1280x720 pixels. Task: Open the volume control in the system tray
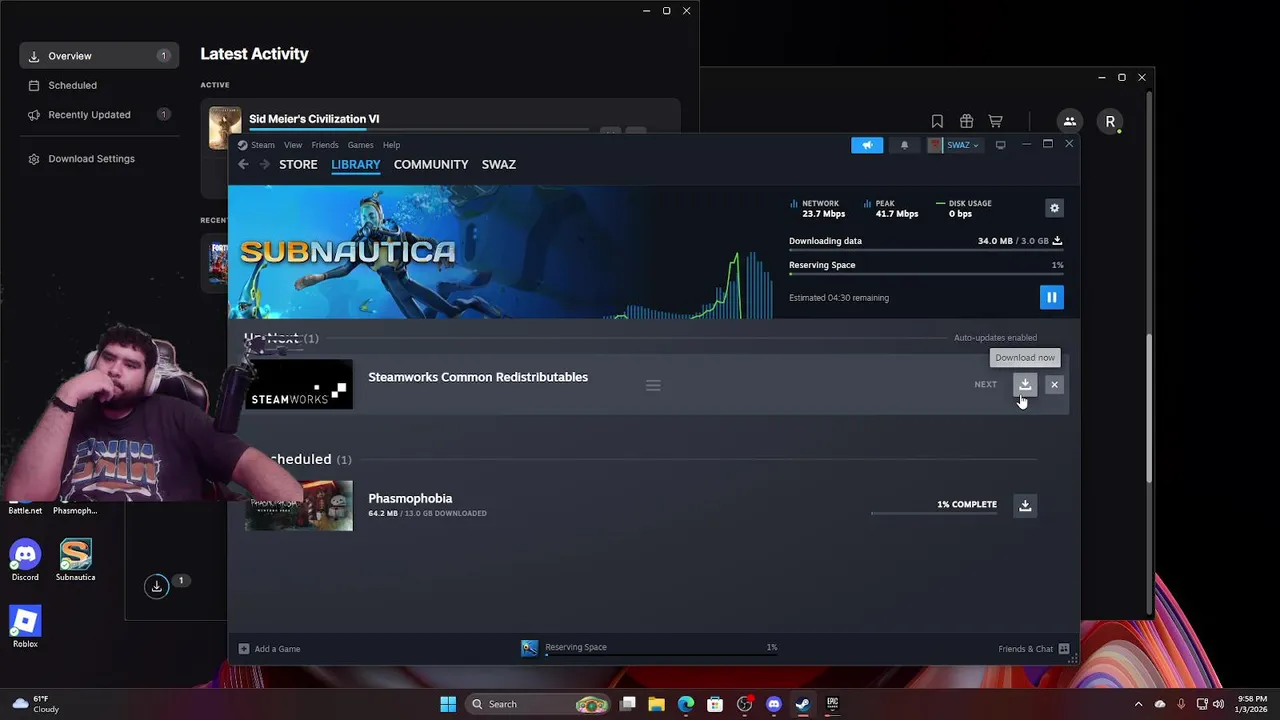click(1220, 704)
